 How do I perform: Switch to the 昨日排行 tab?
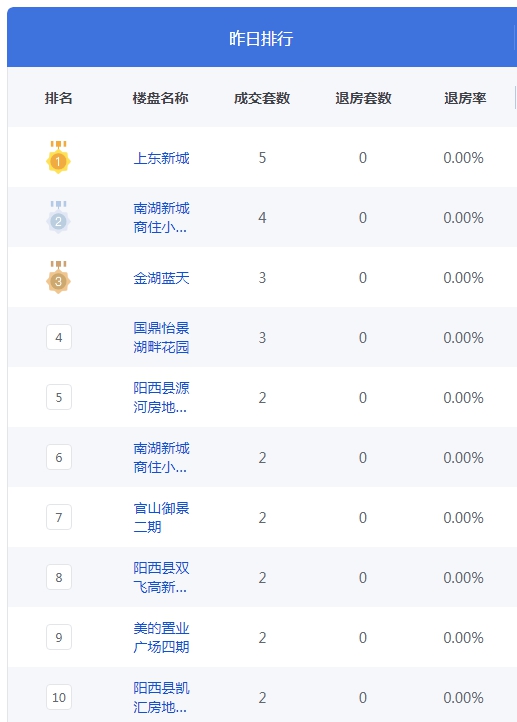coord(261,38)
